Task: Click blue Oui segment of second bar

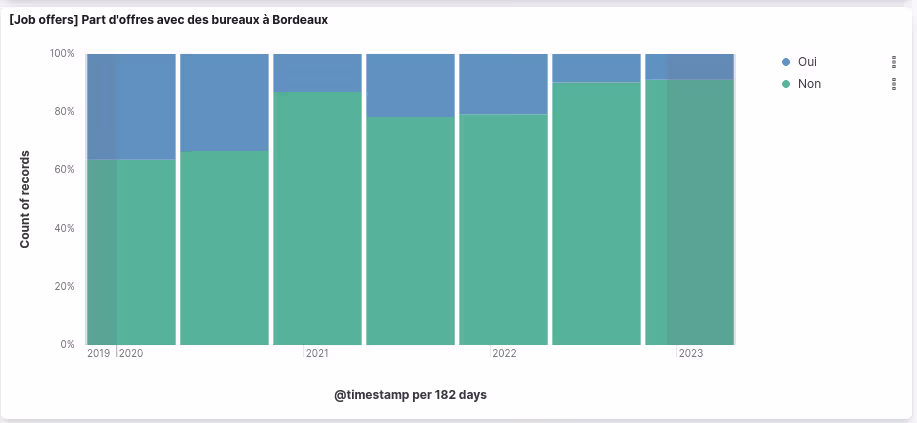Action: 224,101
